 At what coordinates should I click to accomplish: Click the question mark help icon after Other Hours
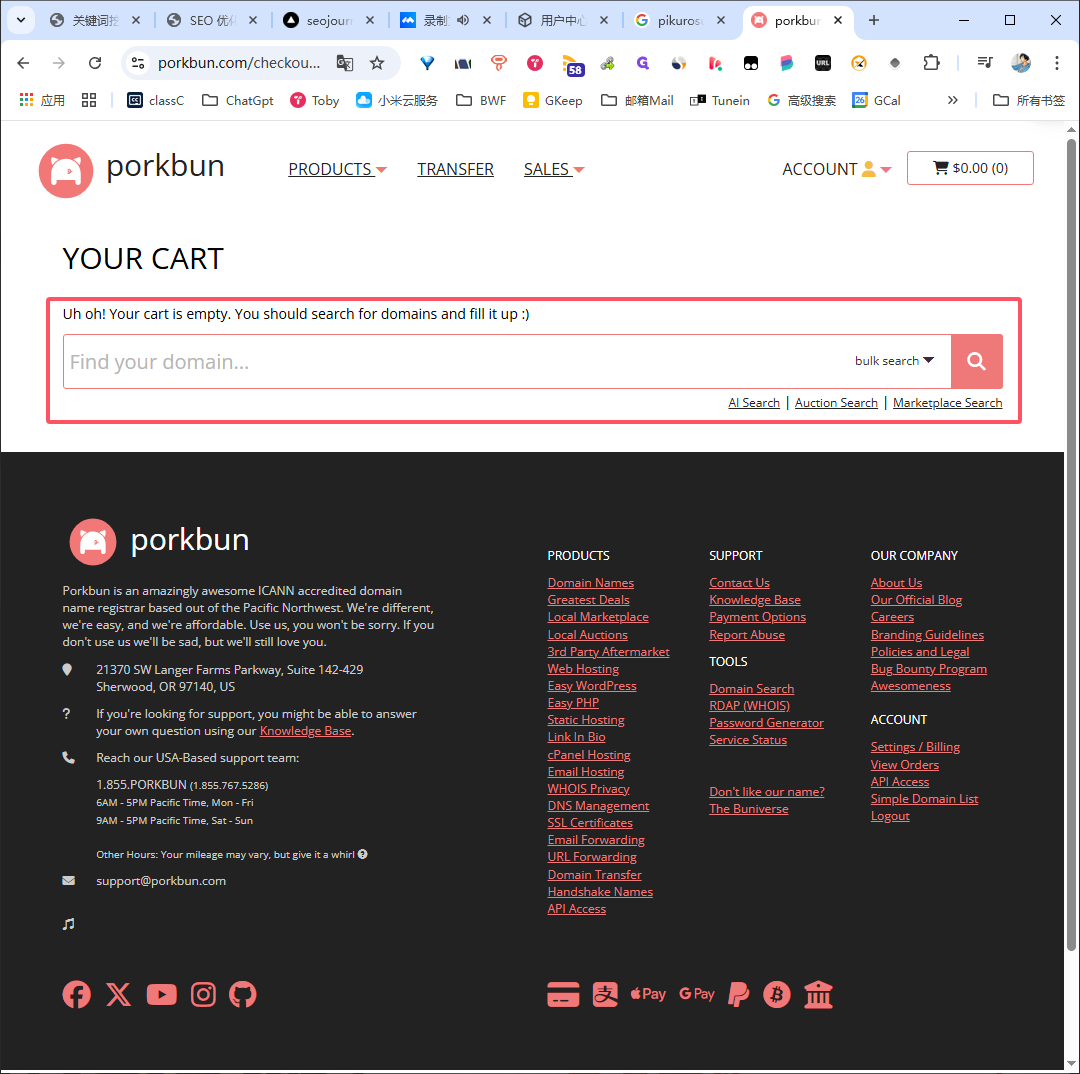[x=362, y=854]
